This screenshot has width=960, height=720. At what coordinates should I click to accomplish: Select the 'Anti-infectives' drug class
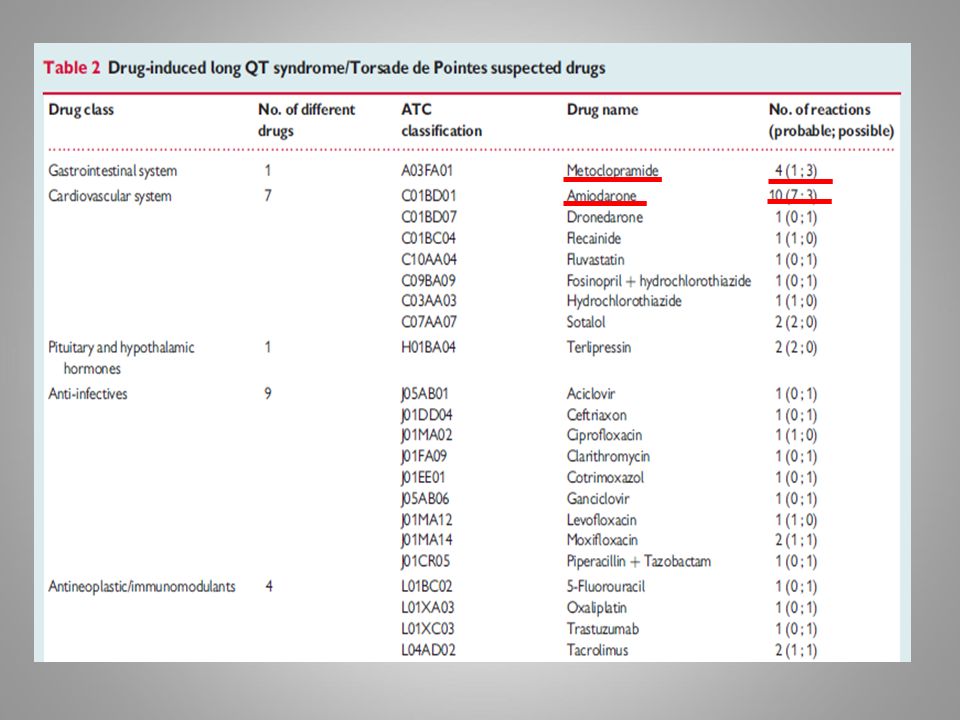click(88, 394)
